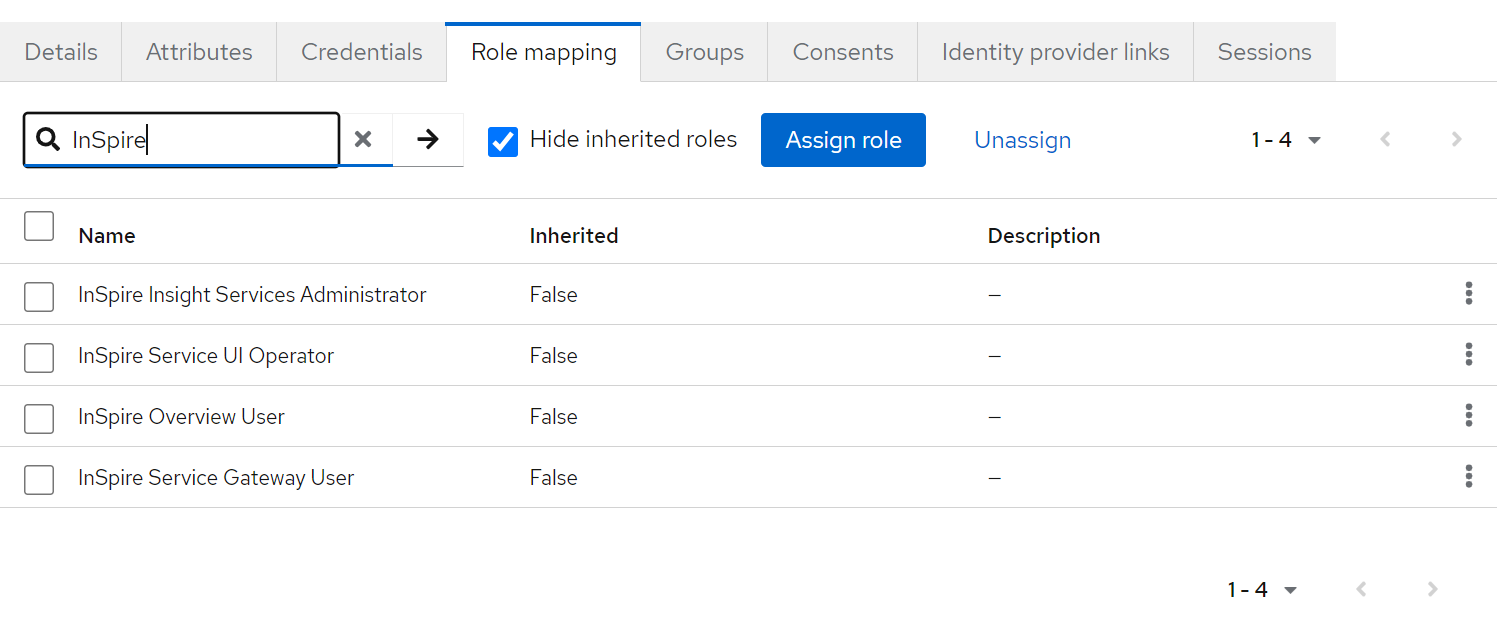Click the Unassign link

click(x=1022, y=140)
